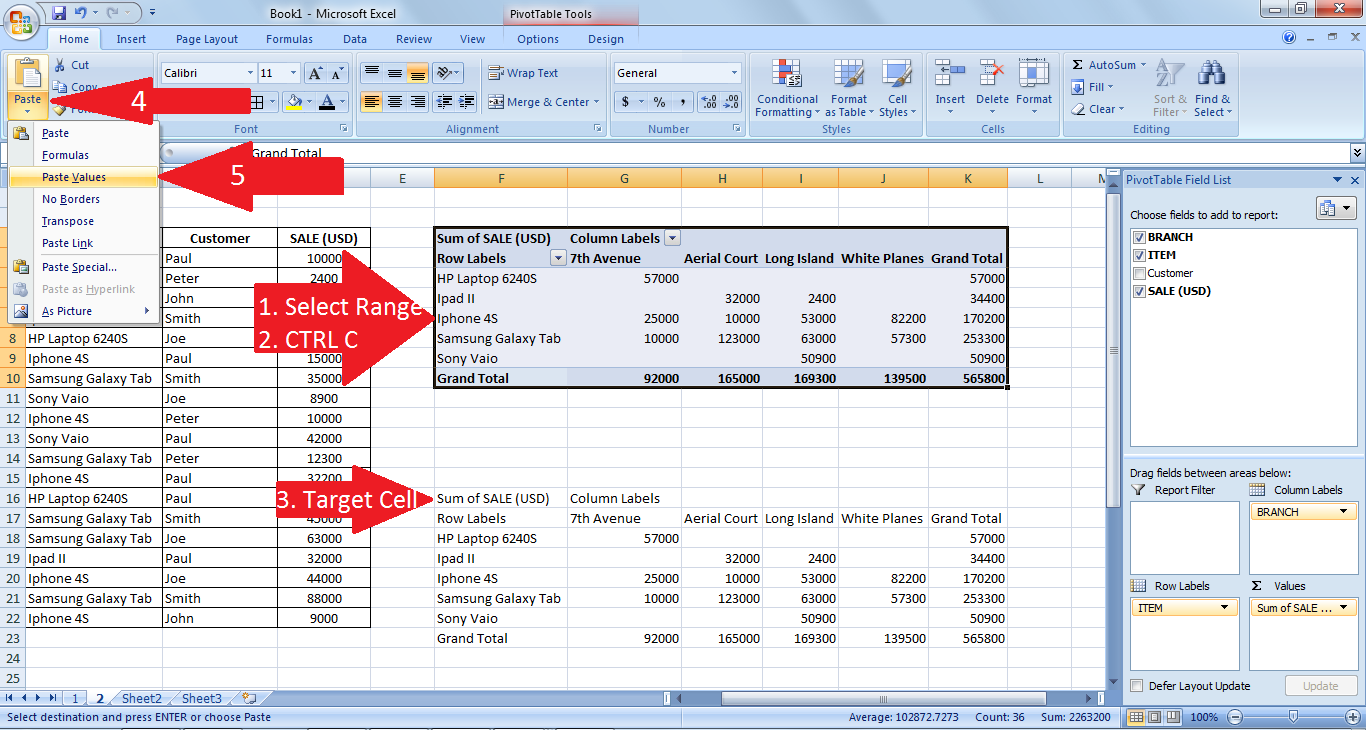
Task: Choose Transpose from paste menu
Action: [84, 221]
